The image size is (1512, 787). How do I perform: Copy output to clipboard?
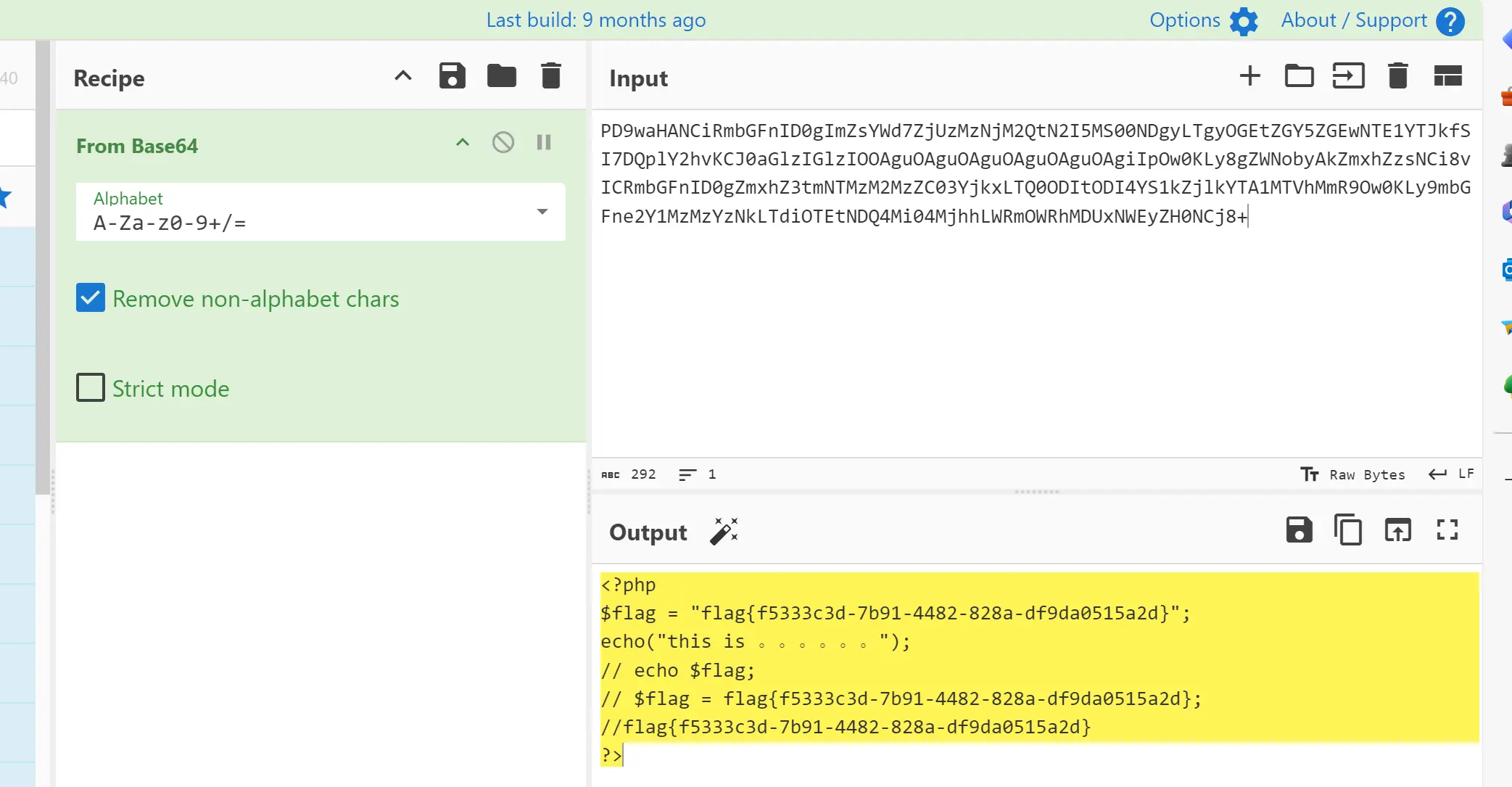point(1348,530)
